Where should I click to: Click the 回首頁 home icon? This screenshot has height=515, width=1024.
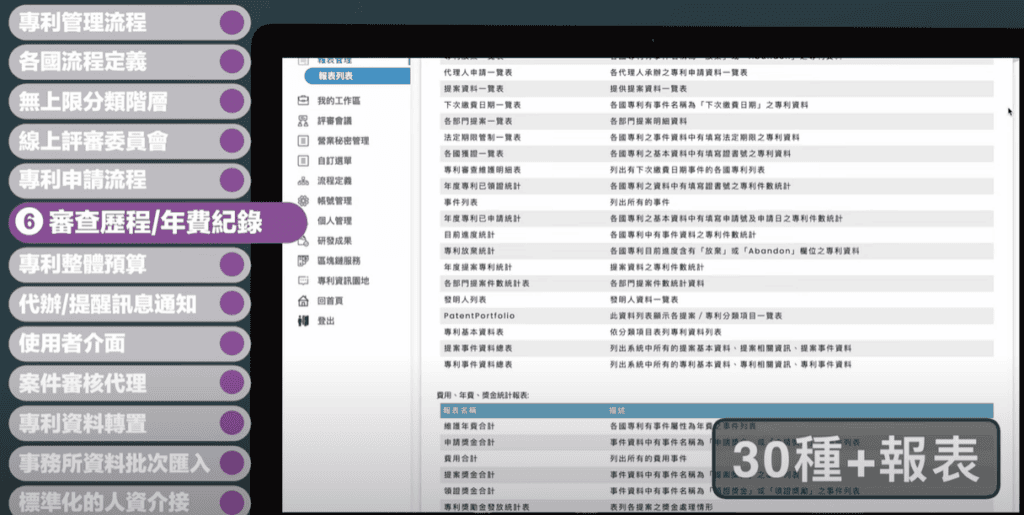click(x=303, y=300)
